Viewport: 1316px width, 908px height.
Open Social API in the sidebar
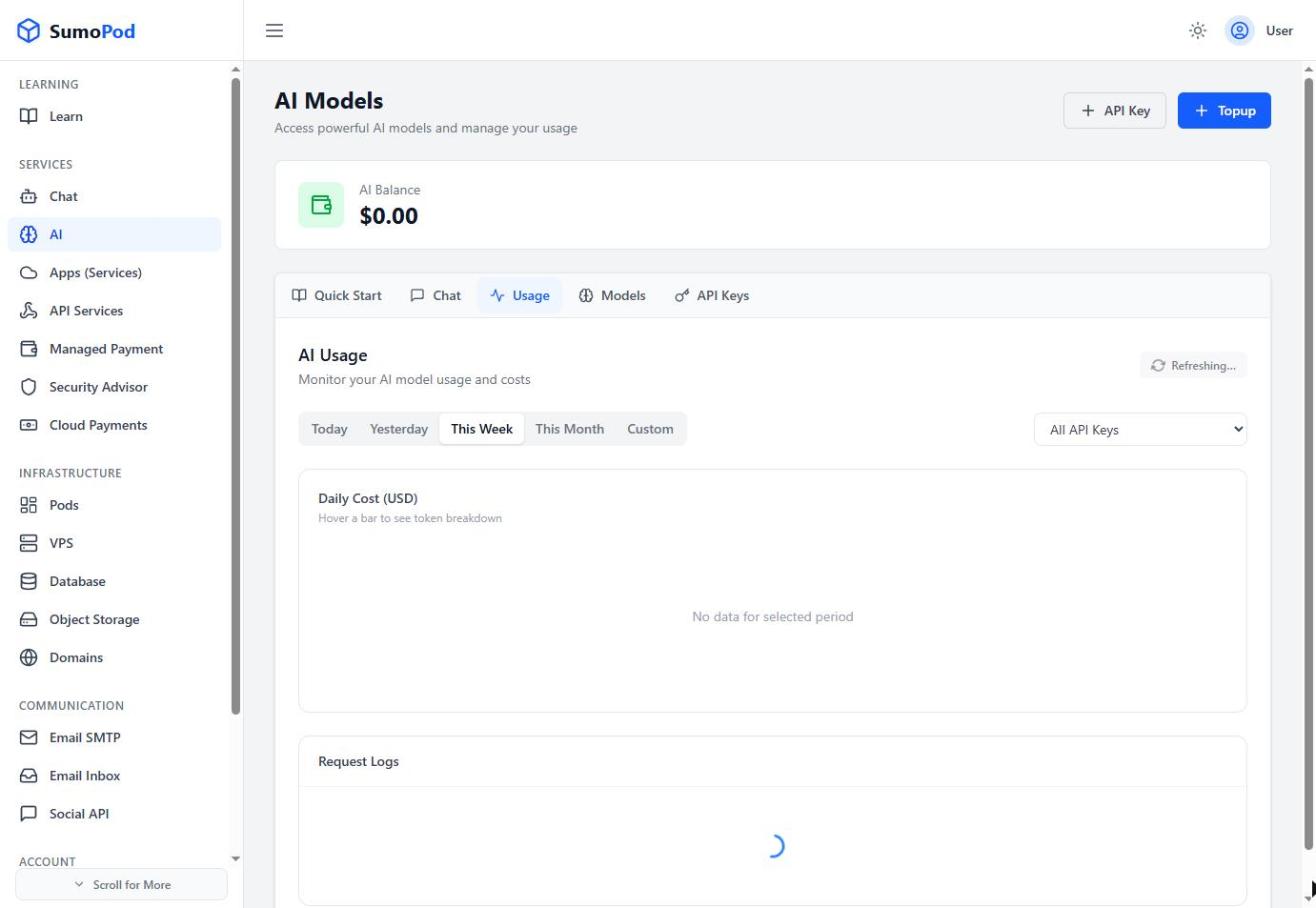tap(114, 814)
